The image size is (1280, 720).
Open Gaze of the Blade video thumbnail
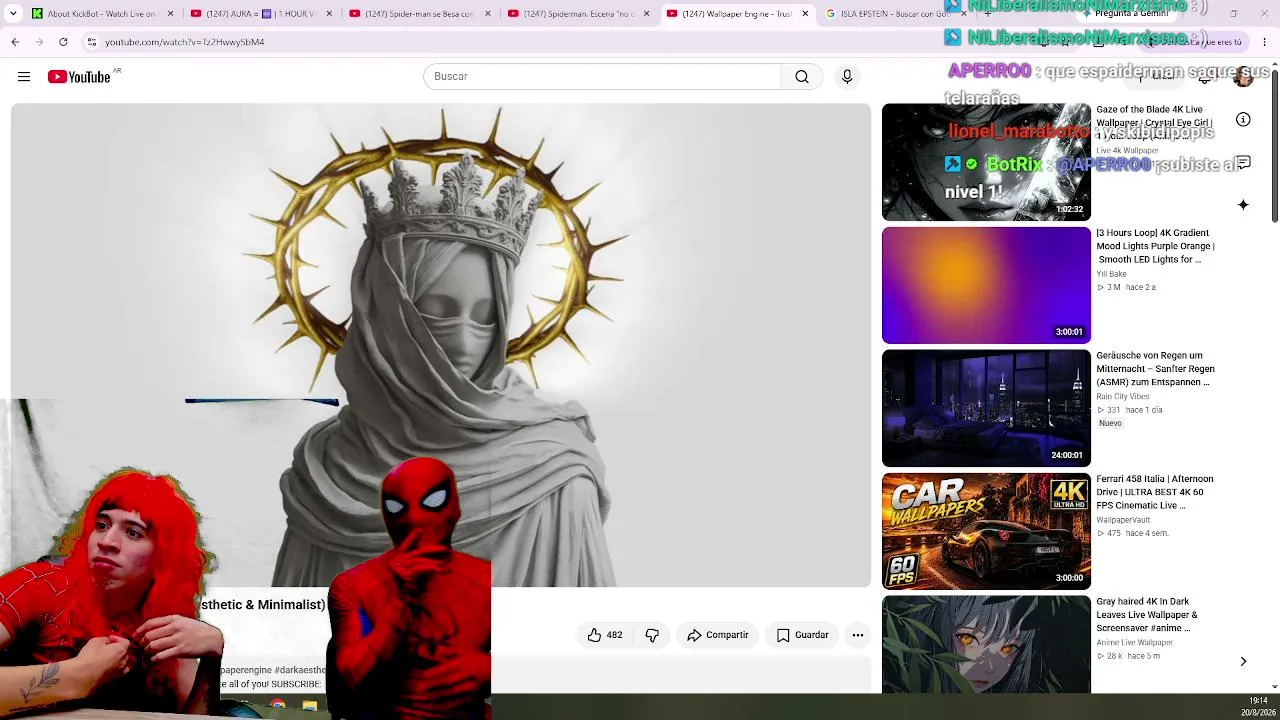(x=986, y=162)
